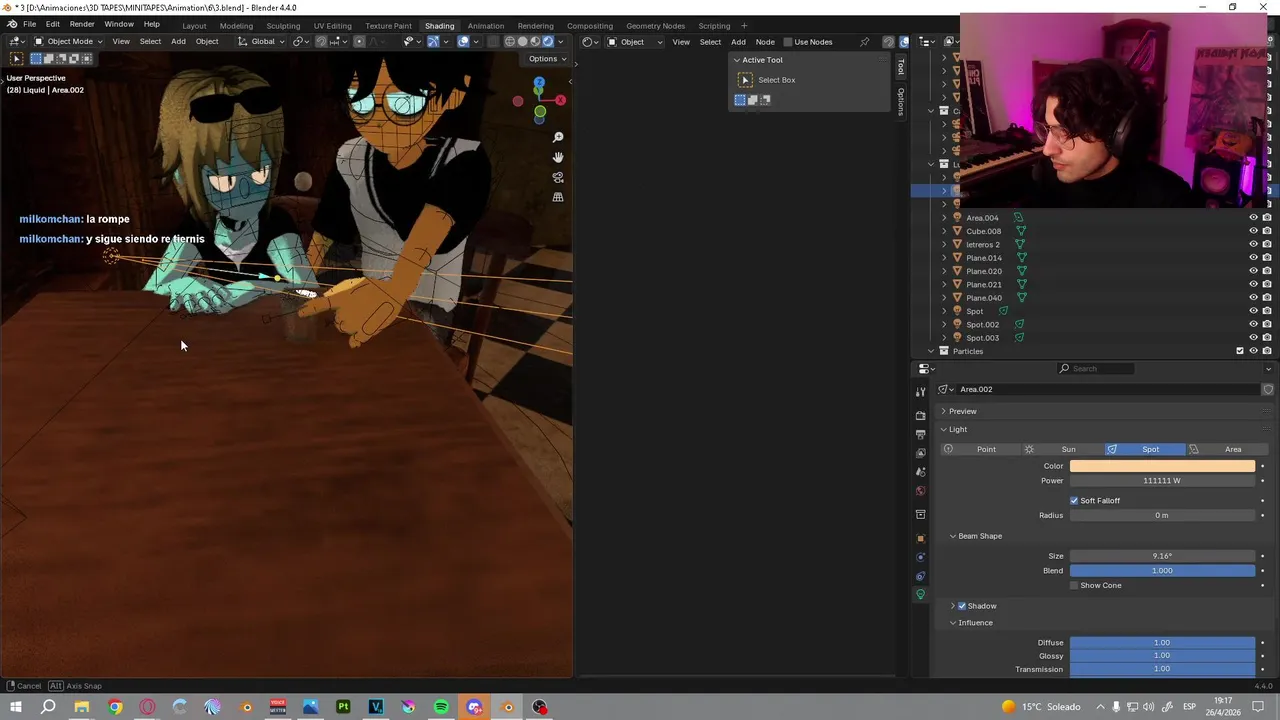
Task: Open the Object Mode dropdown
Action: point(68,42)
